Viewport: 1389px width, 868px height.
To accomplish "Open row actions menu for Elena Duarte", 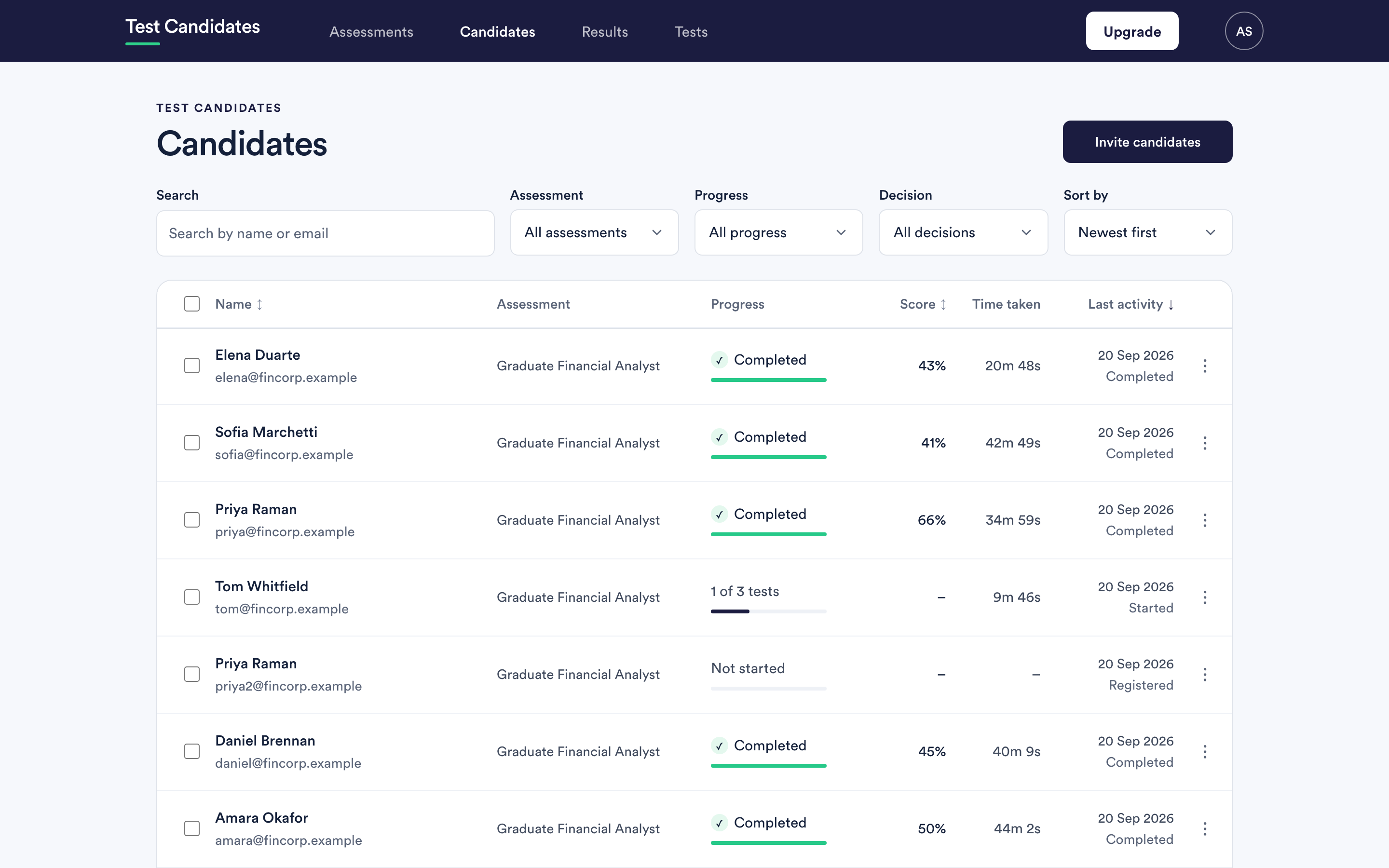I will [1205, 366].
